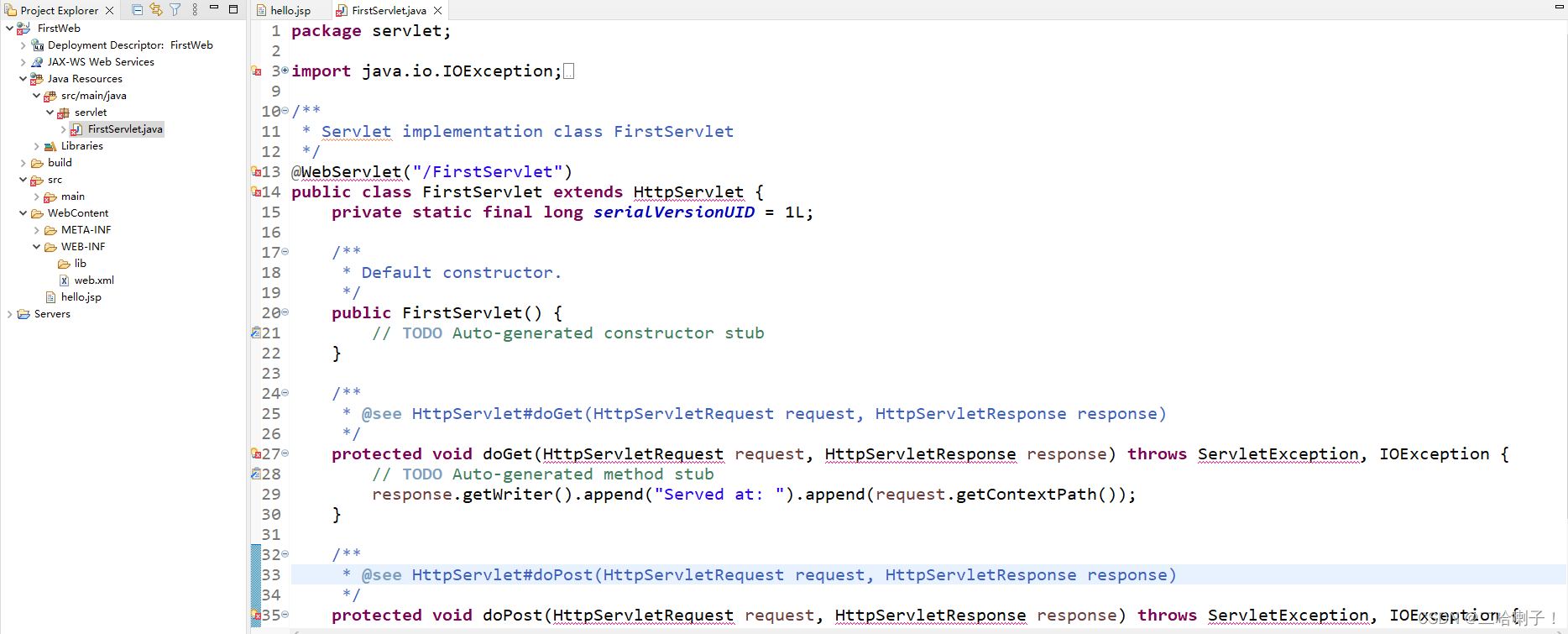Image resolution: width=1568 pixels, height=634 pixels.
Task: Click the build folder icon
Action: [x=37, y=163]
